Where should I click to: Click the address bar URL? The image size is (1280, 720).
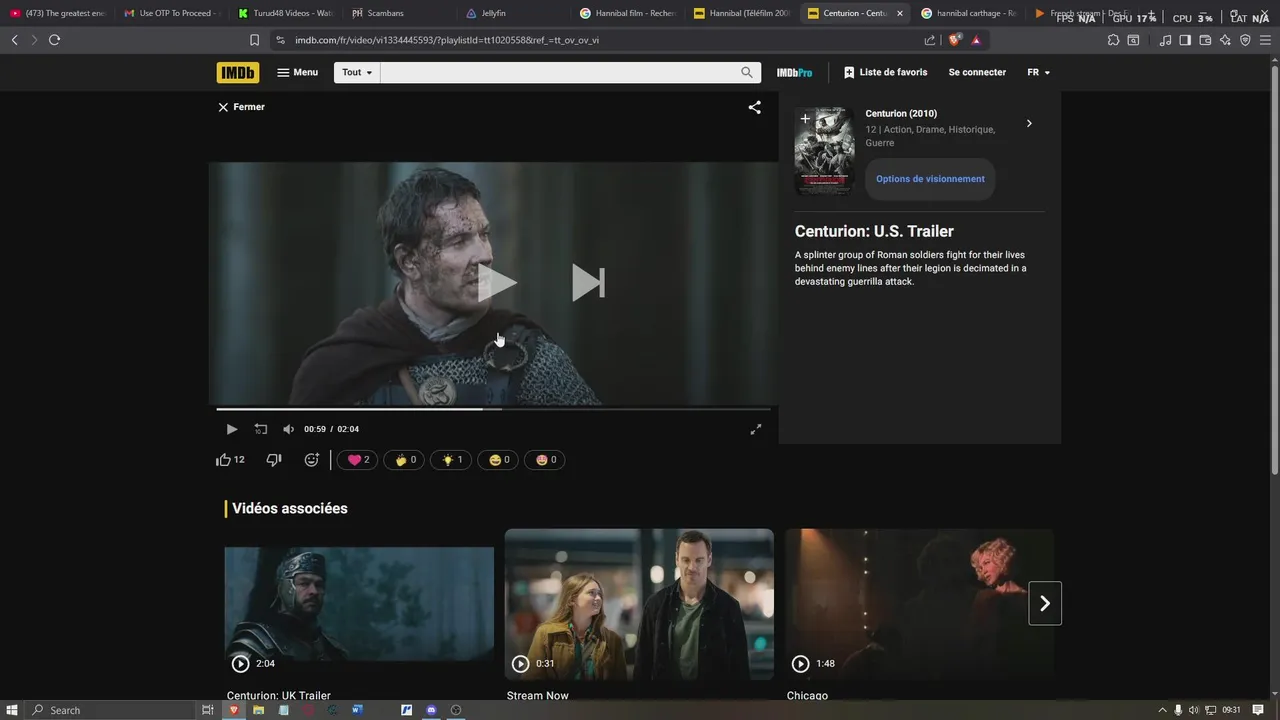pyautogui.click(x=447, y=40)
